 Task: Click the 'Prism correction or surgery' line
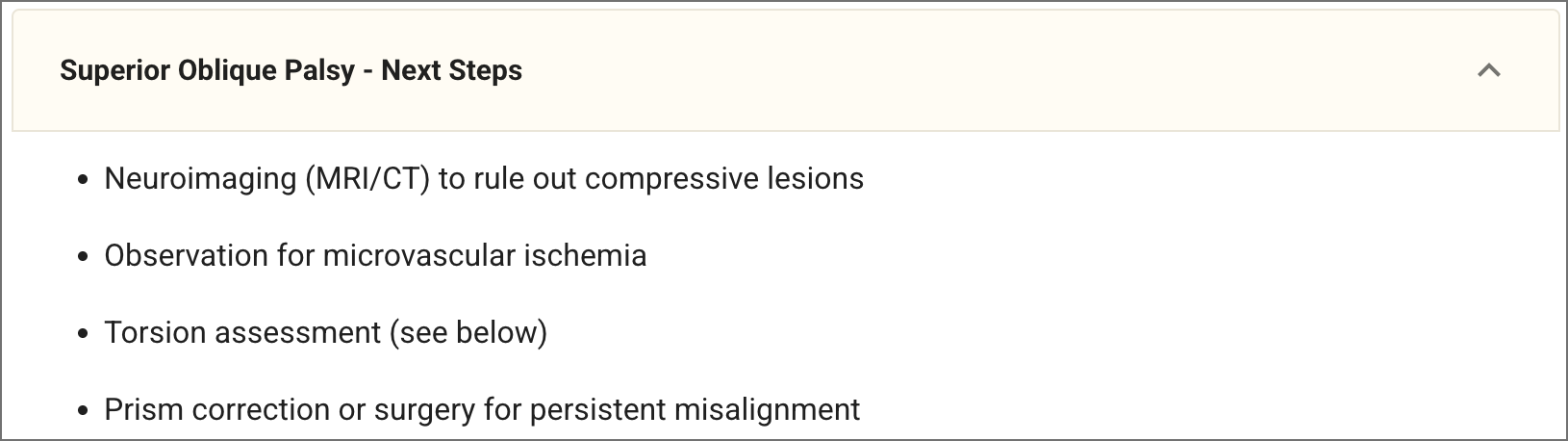point(481,410)
